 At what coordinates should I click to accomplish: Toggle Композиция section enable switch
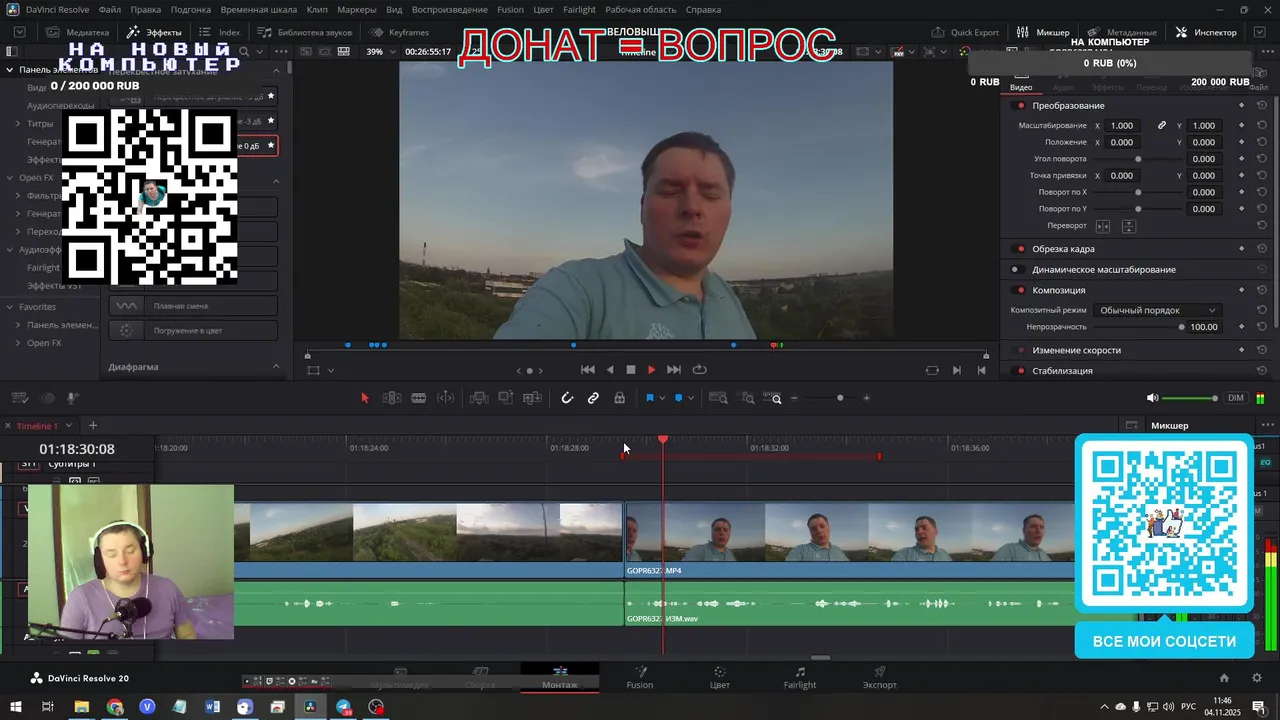(1020, 290)
